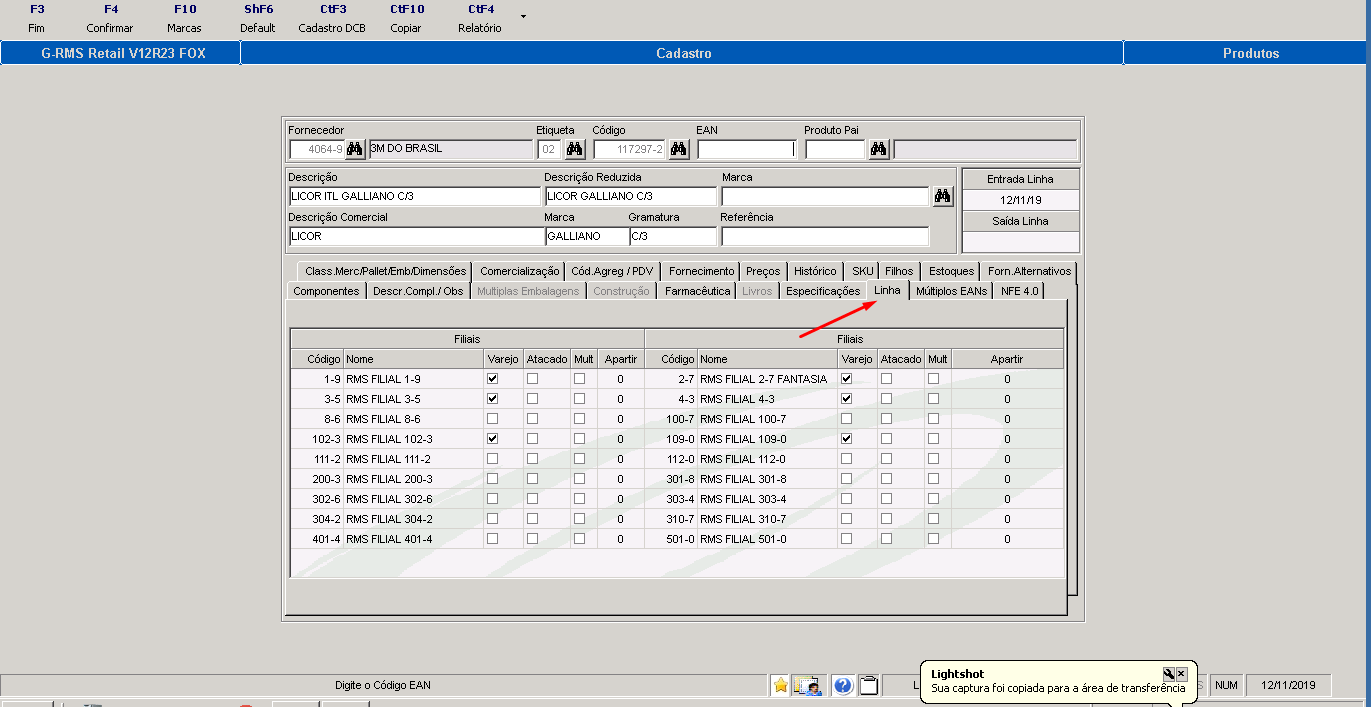1371x707 pixels.
Task: Check Mult for RMS FILIAL 3-5
Action: coord(579,399)
